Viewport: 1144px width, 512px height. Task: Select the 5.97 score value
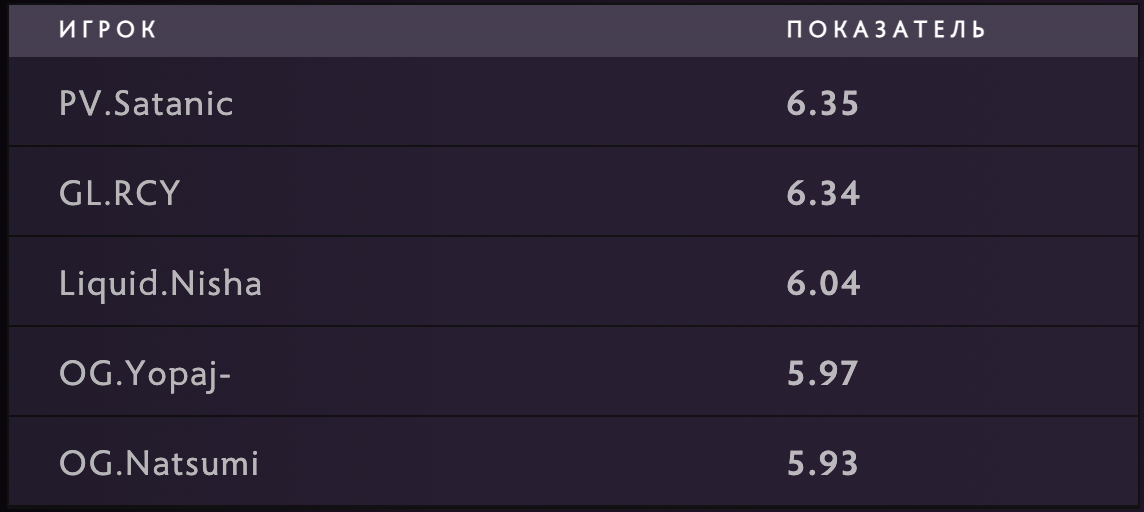(822, 374)
